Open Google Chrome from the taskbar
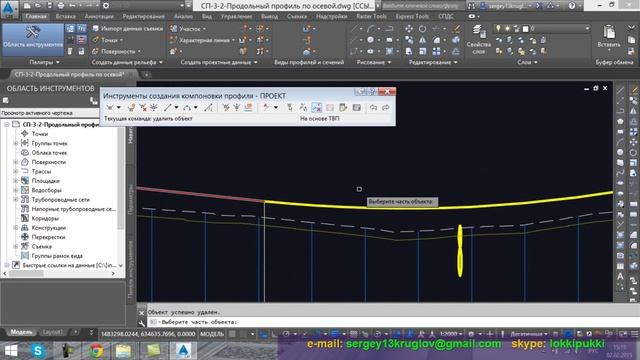The image size is (640, 360). pyautogui.click(x=96, y=351)
